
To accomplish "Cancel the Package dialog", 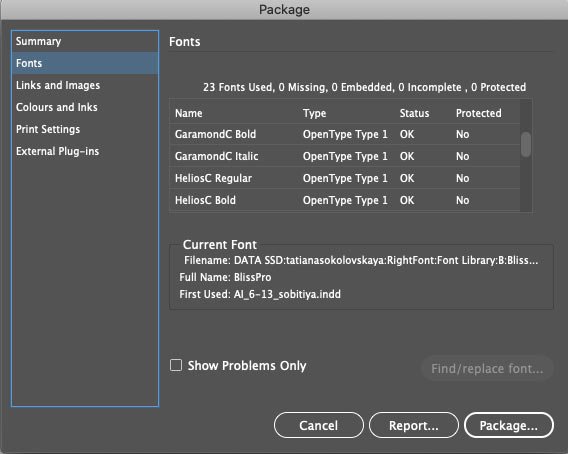I will [x=318, y=425].
